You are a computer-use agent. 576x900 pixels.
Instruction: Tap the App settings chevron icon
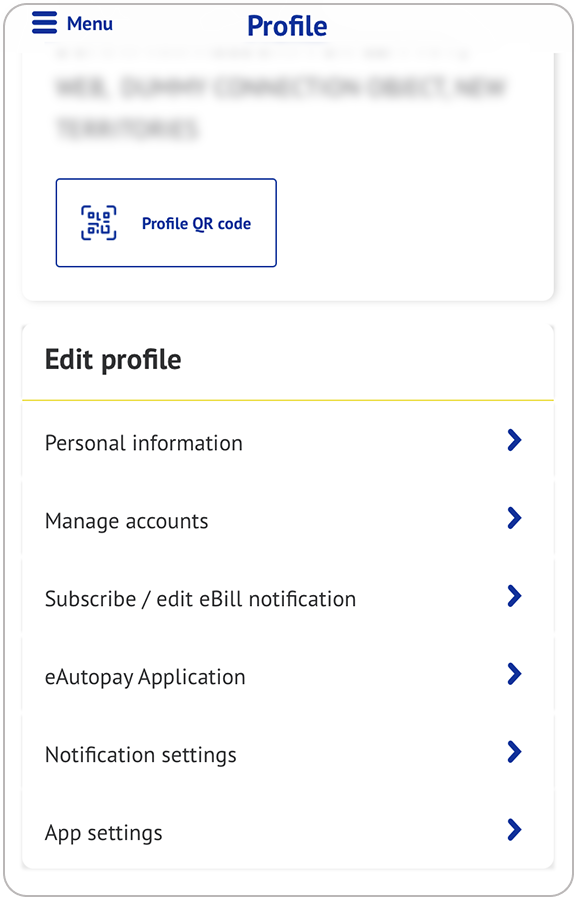pyautogui.click(x=514, y=830)
